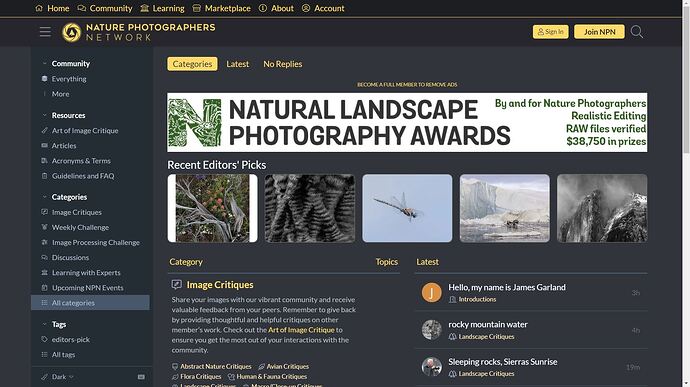Click avatar beside rocky mountain water
The height and width of the screenshot is (387, 690).
coord(431,330)
